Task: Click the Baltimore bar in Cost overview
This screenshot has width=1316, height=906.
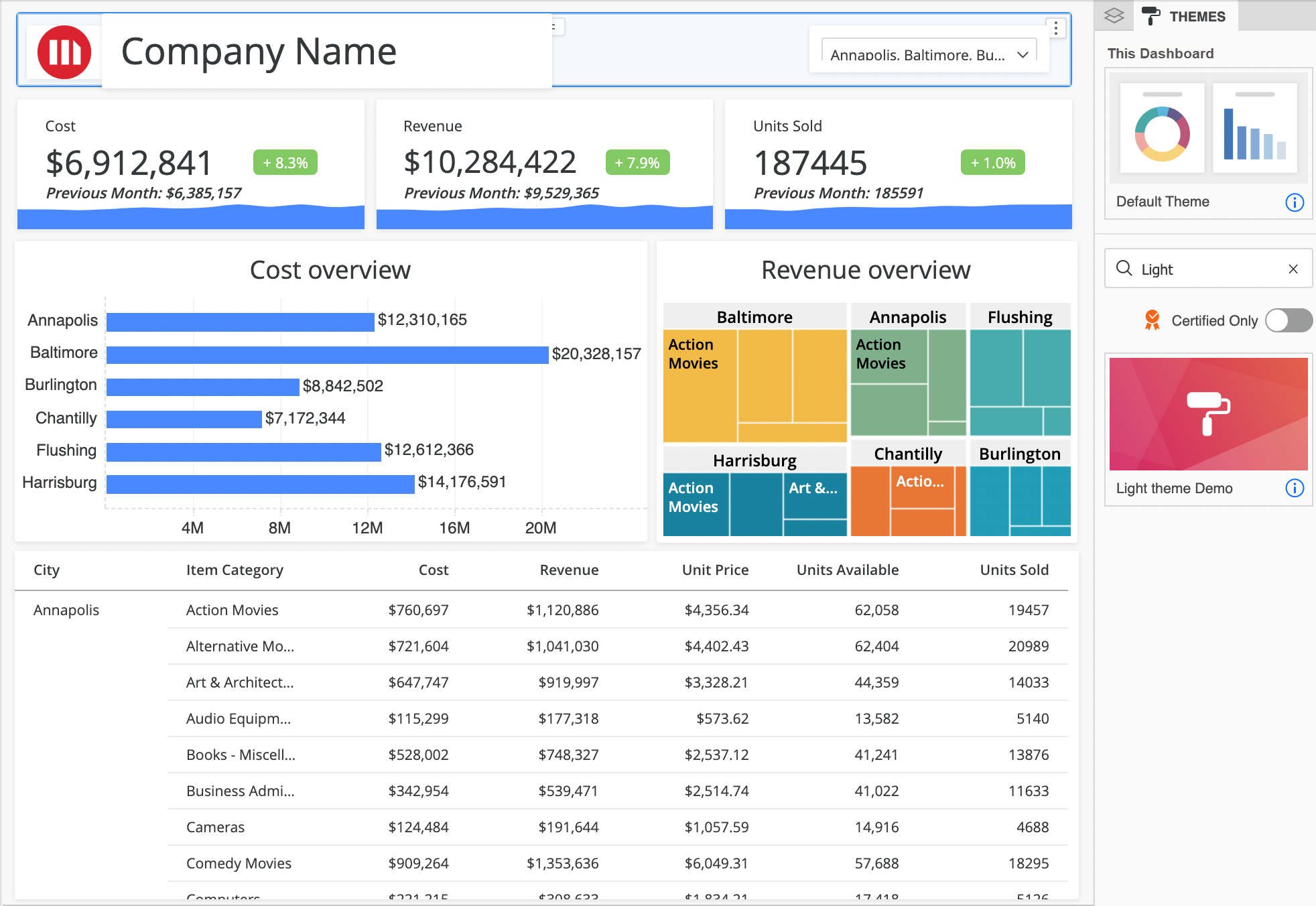Action: click(327, 354)
